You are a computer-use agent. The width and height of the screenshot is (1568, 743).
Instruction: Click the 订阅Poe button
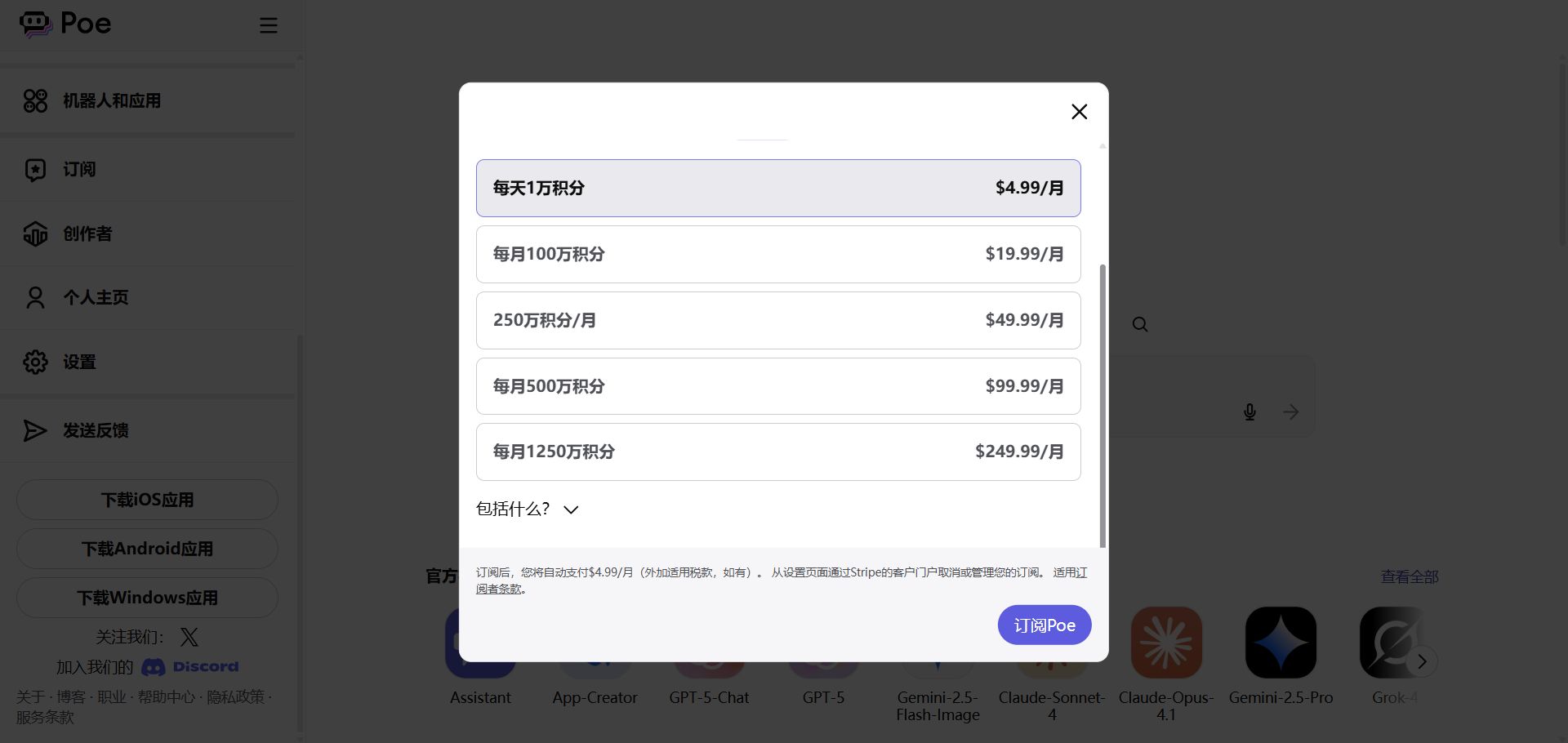point(1045,625)
